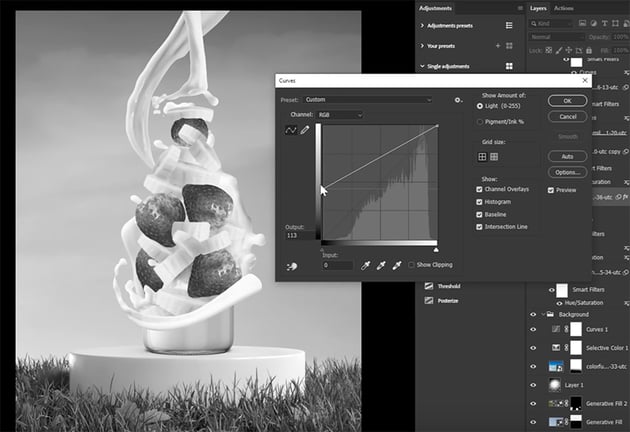Expand the Your presets section
Screen dimensions: 630x432
[x=422, y=46]
